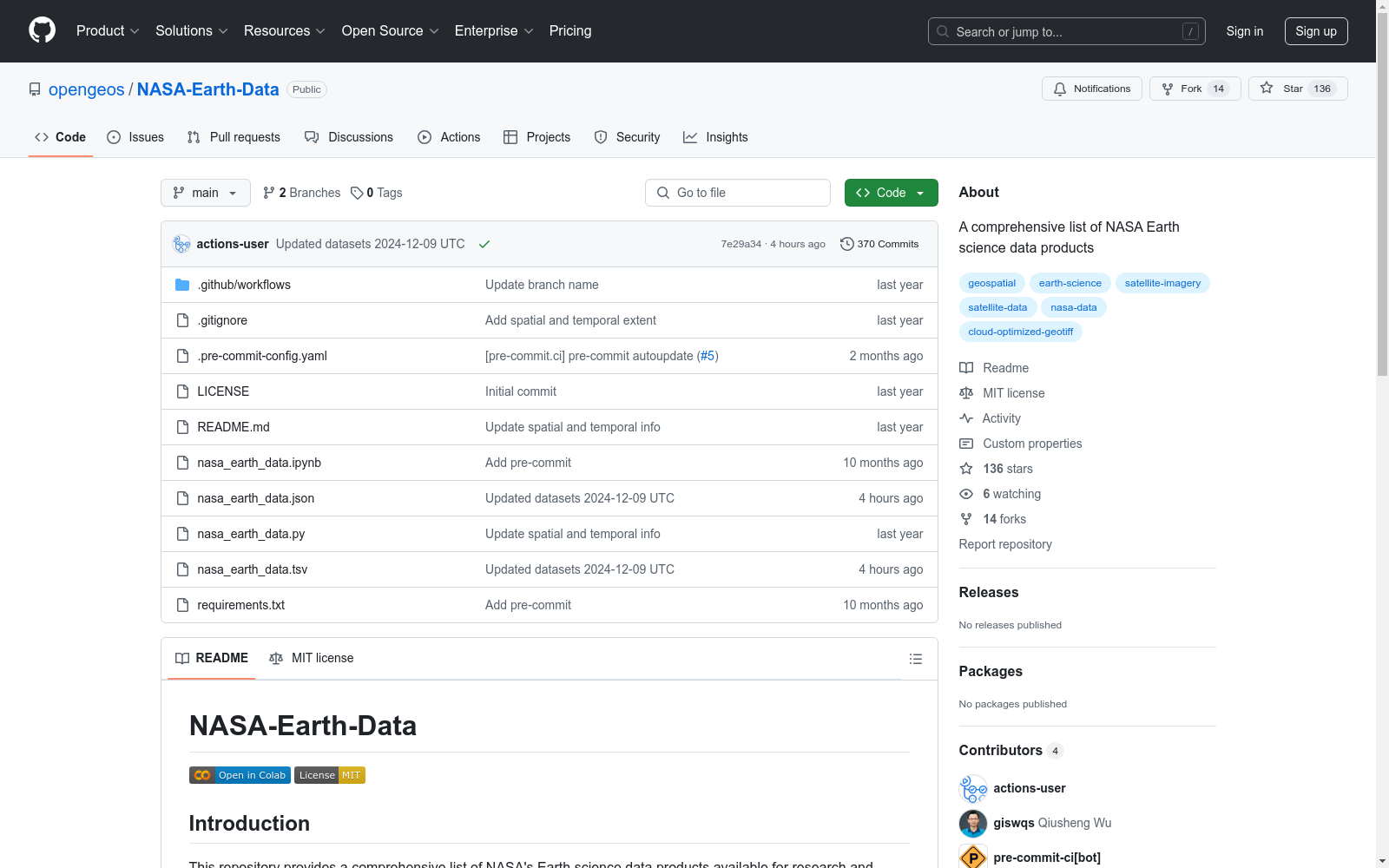Screen dimensions: 1389x868
Task: Click the file icon beside requirements.txt
Action: point(182,605)
